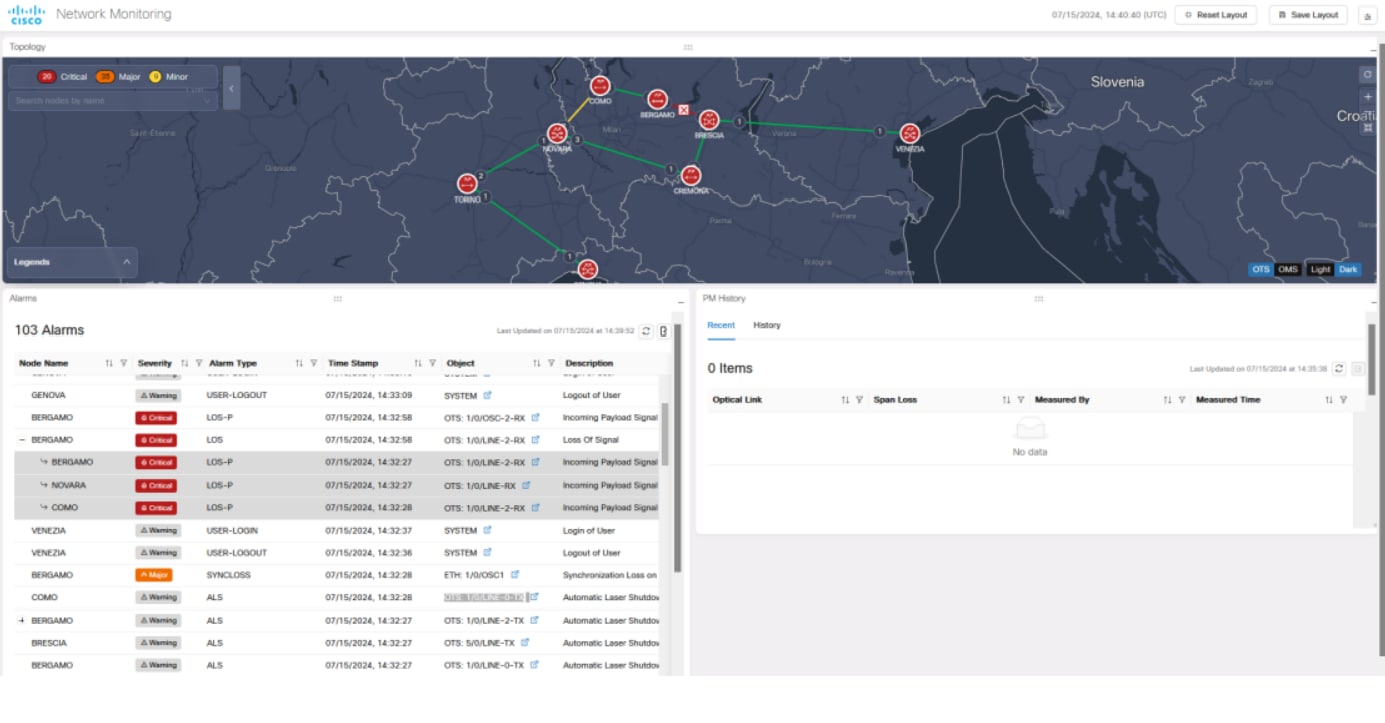The height and width of the screenshot is (723, 1385).
Task: Sort alarms by Alarm Type
Action: point(299,363)
